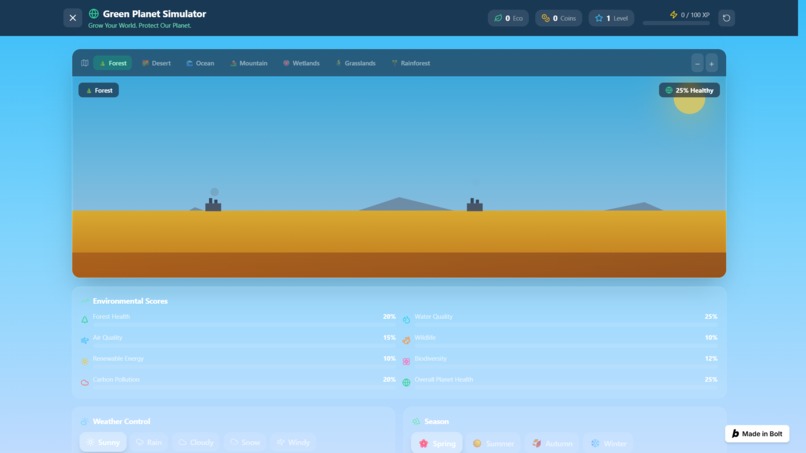Switch to the Forest biome tab
The height and width of the screenshot is (453, 806).
pos(113,63)
